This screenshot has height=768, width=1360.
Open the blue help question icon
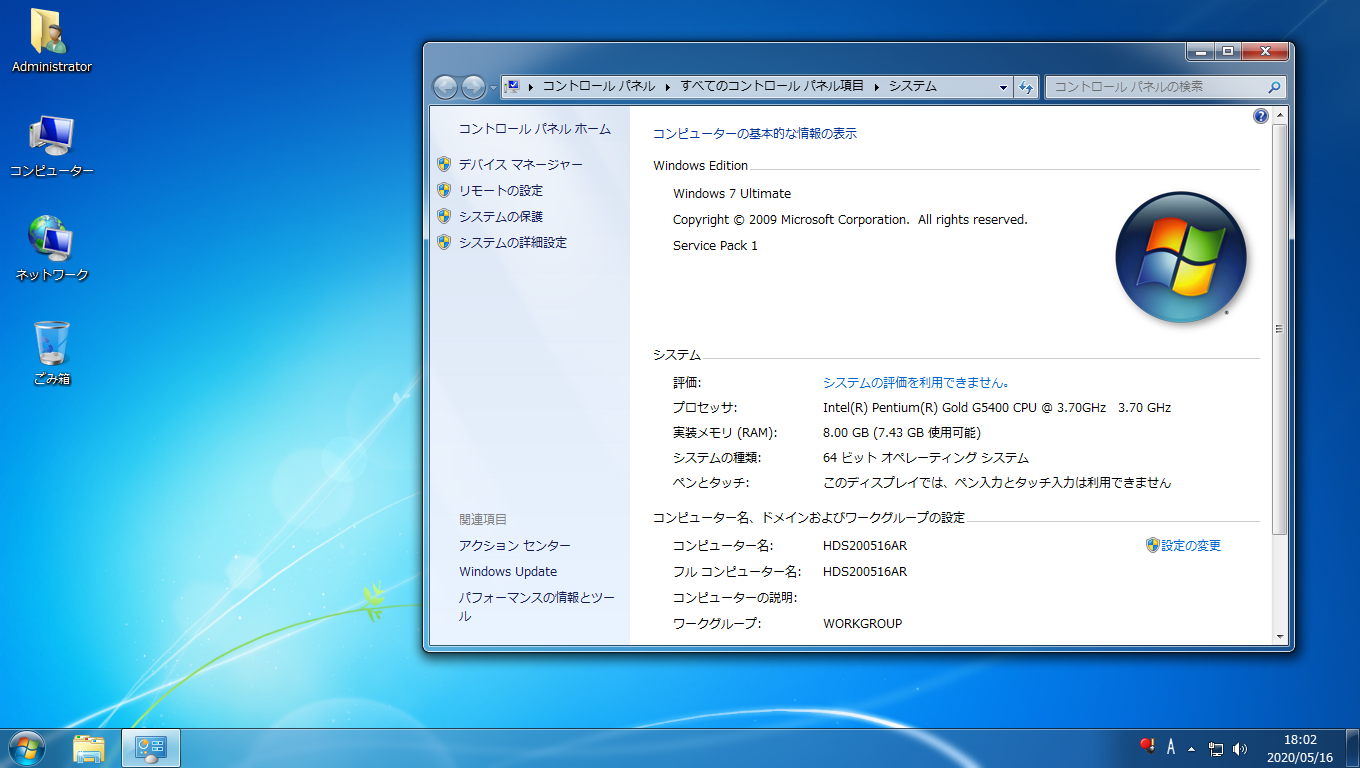[x=1260, y=117]
